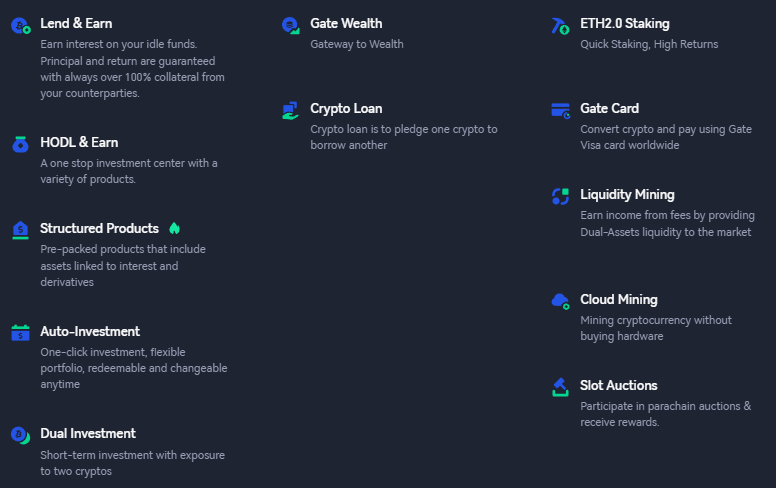
Task: Click the Liquidity Mining swap icon
Action: coord(561,196)
